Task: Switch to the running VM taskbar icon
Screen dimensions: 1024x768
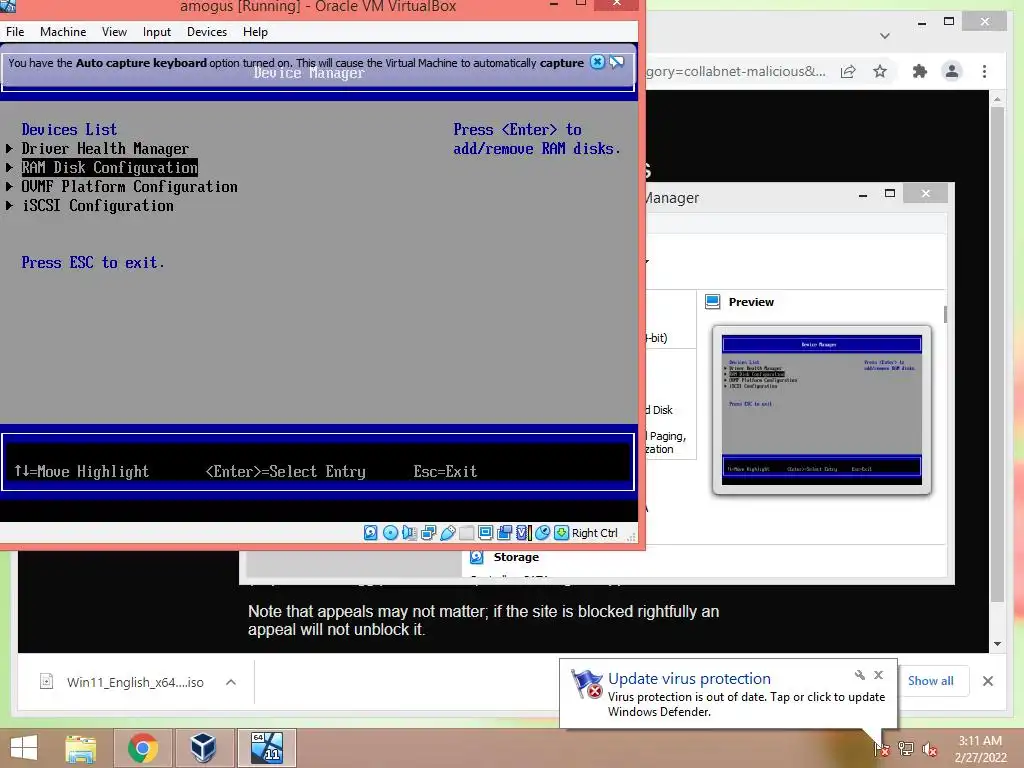Action: pos(266,748)
